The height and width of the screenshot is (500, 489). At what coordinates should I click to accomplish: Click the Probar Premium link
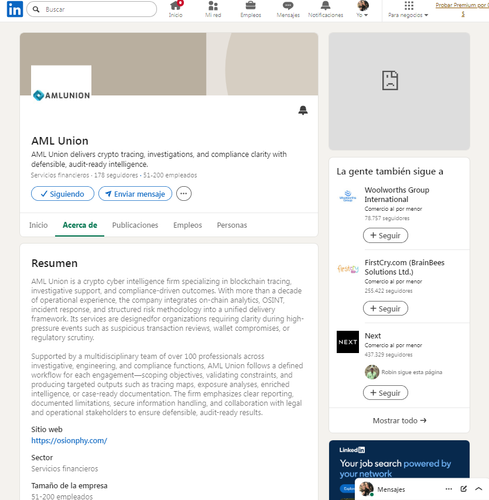point(462,9)
